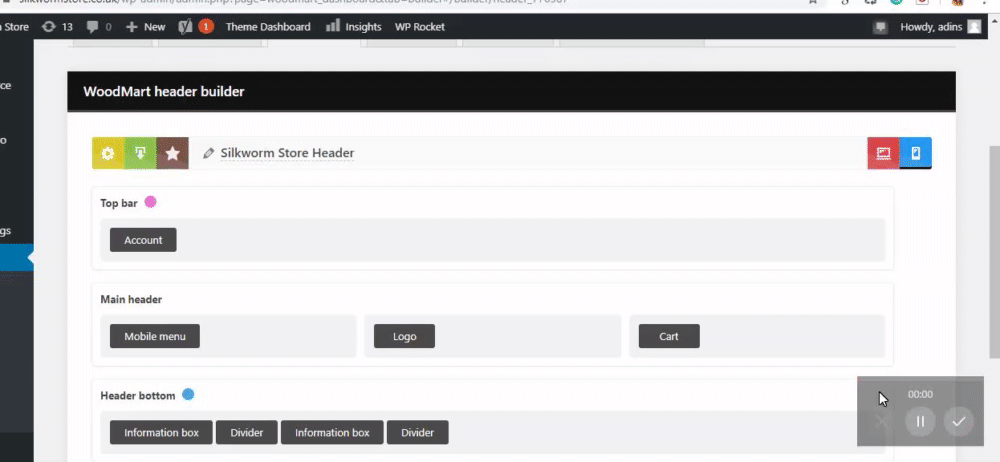1000x462 pixels.
Task: Switch to desktop layout view icon
Action: [x=883, y=153]
